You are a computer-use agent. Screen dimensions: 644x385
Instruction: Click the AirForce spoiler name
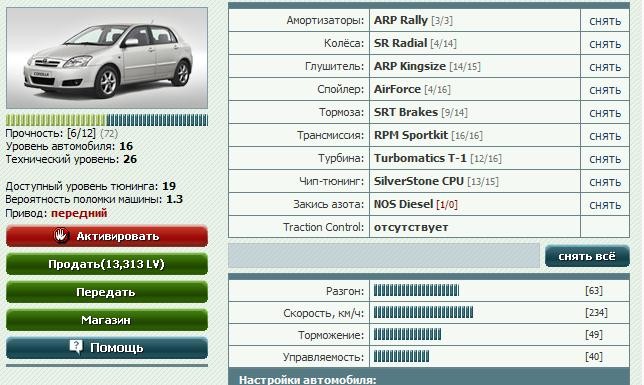397,89
